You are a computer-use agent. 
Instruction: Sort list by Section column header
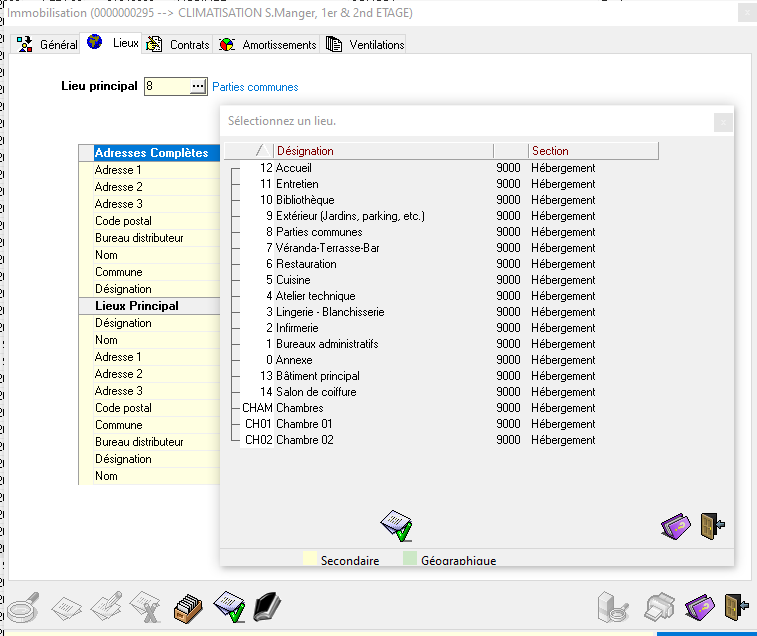click(592, 151)
